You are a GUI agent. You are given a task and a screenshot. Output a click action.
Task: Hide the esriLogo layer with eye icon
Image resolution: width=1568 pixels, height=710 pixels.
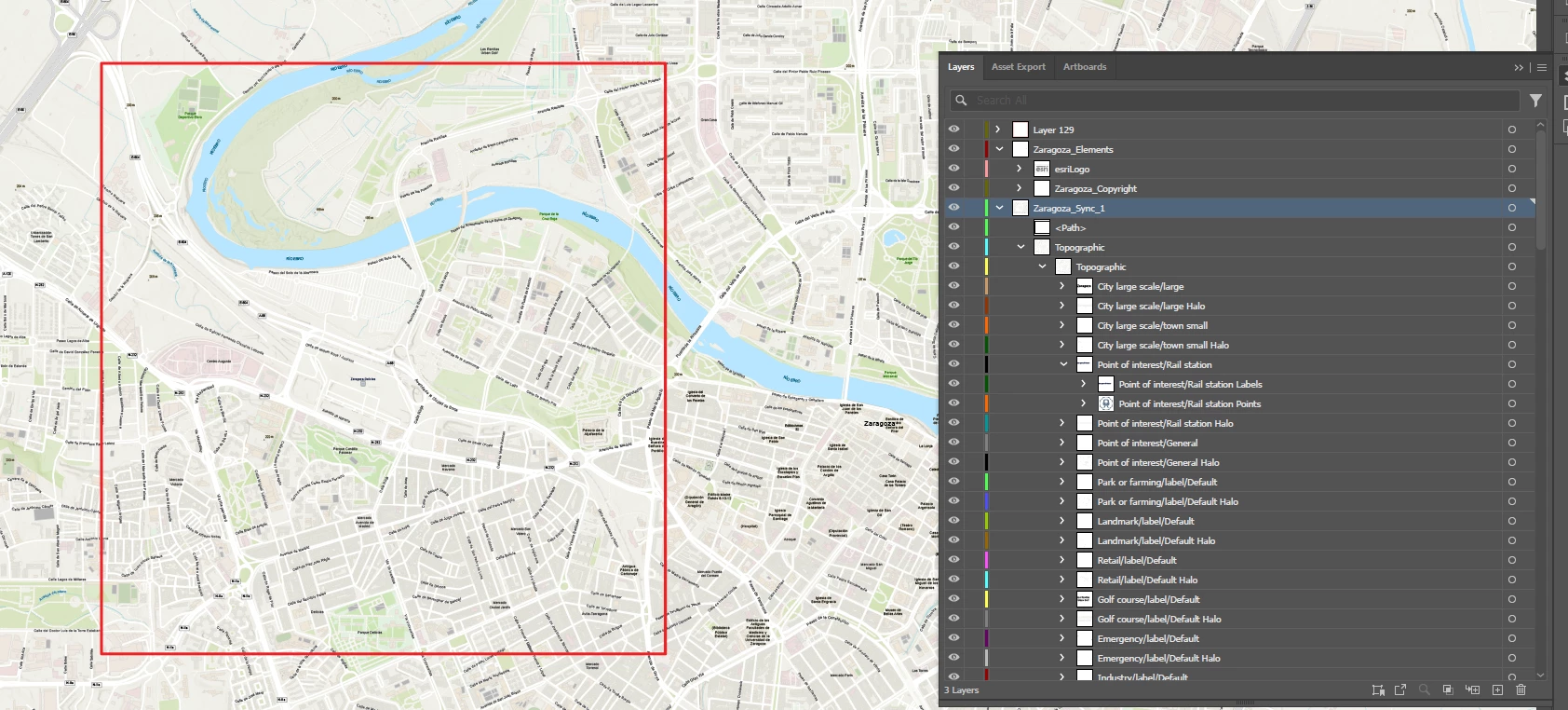click(953, 169)
